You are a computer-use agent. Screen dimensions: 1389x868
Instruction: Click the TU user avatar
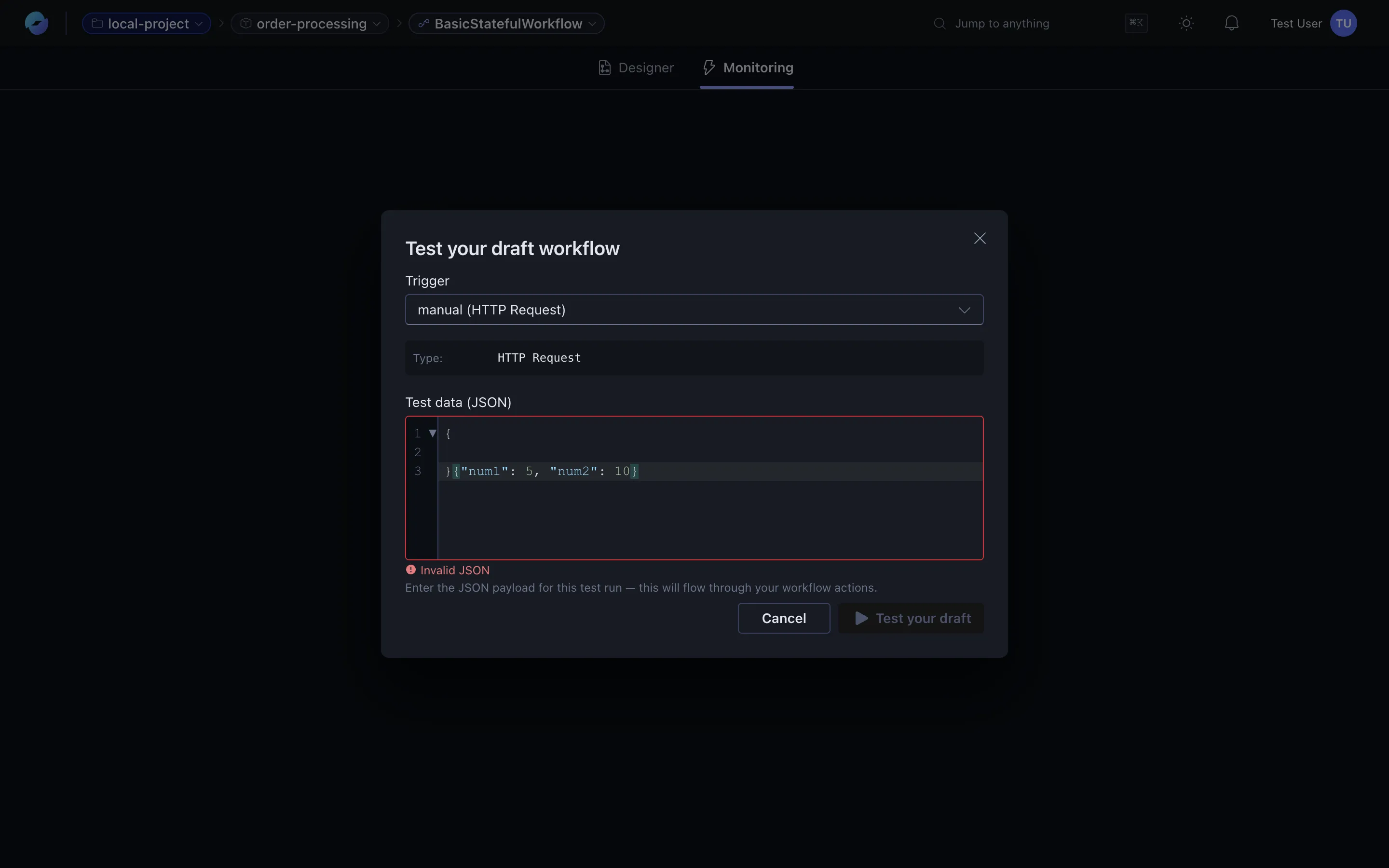(1343, 24)
